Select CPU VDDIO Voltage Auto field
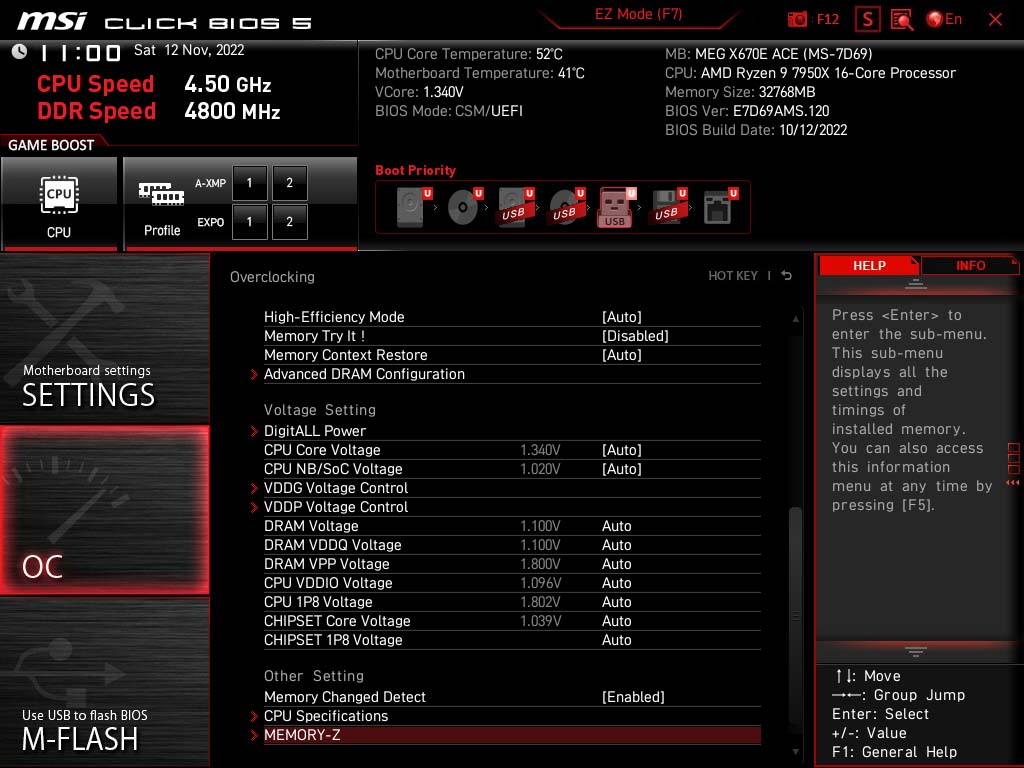Viewport: 1024px width, 768px height. pos(616,583)
